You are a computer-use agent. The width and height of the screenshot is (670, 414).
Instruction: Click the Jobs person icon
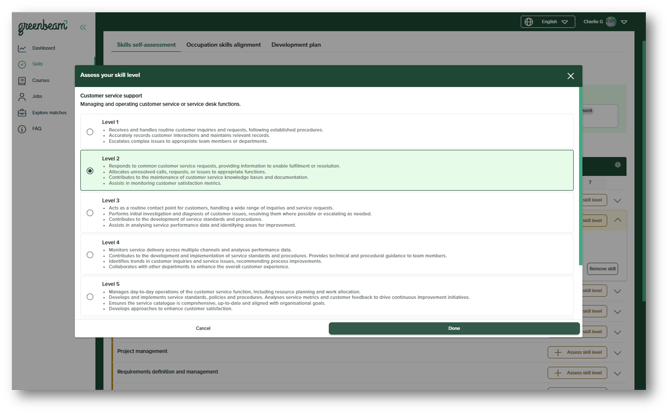[22, 97]
